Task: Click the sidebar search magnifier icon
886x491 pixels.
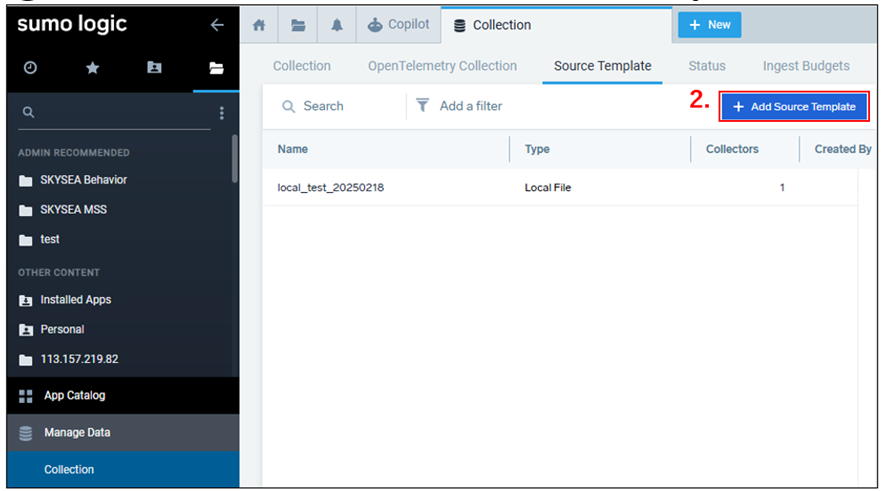Action: pos(28,112)
